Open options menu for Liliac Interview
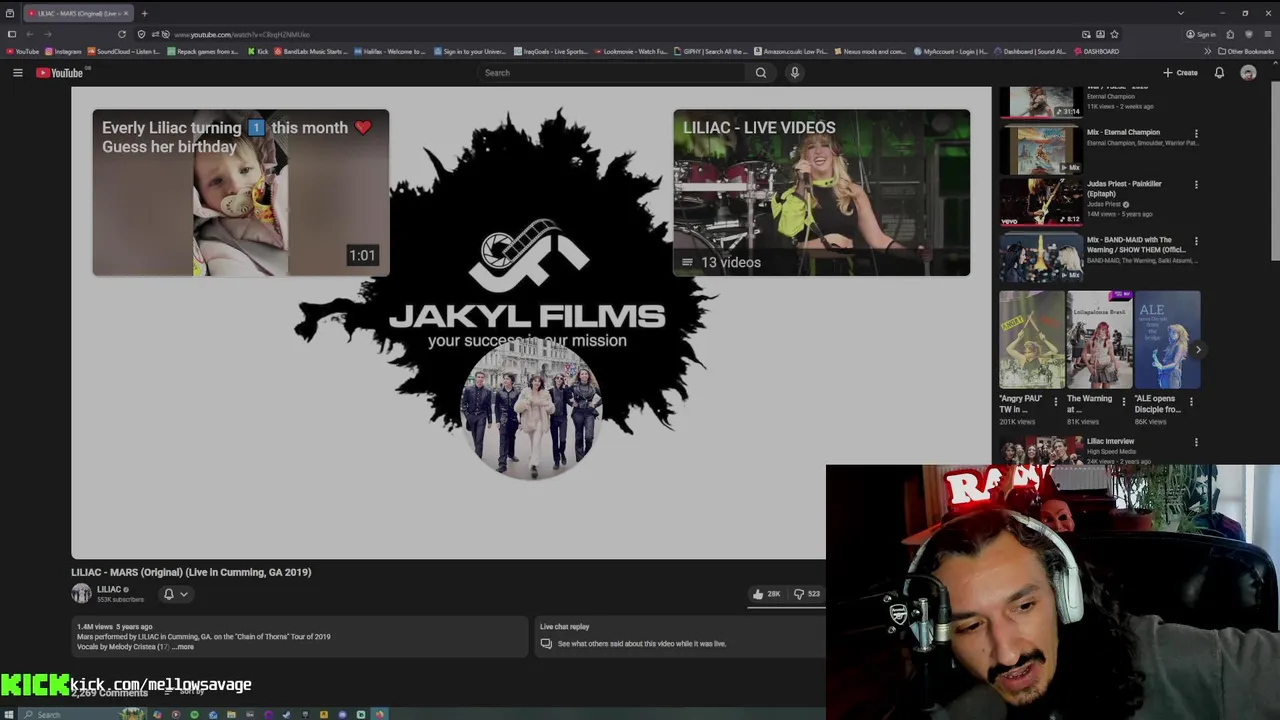The width and height of the screenshot is (1280, 720). click(x=1196, y=442)
